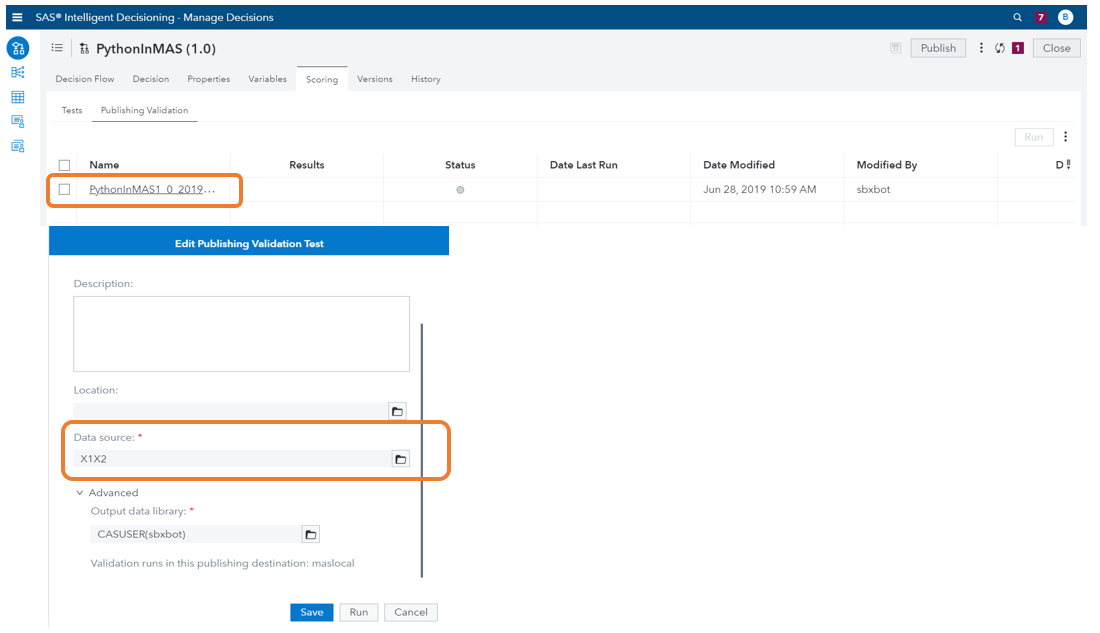Open the PythonInMAS1_0_2019 test link
1100x633 pixels.
click(x=150, y=189)
